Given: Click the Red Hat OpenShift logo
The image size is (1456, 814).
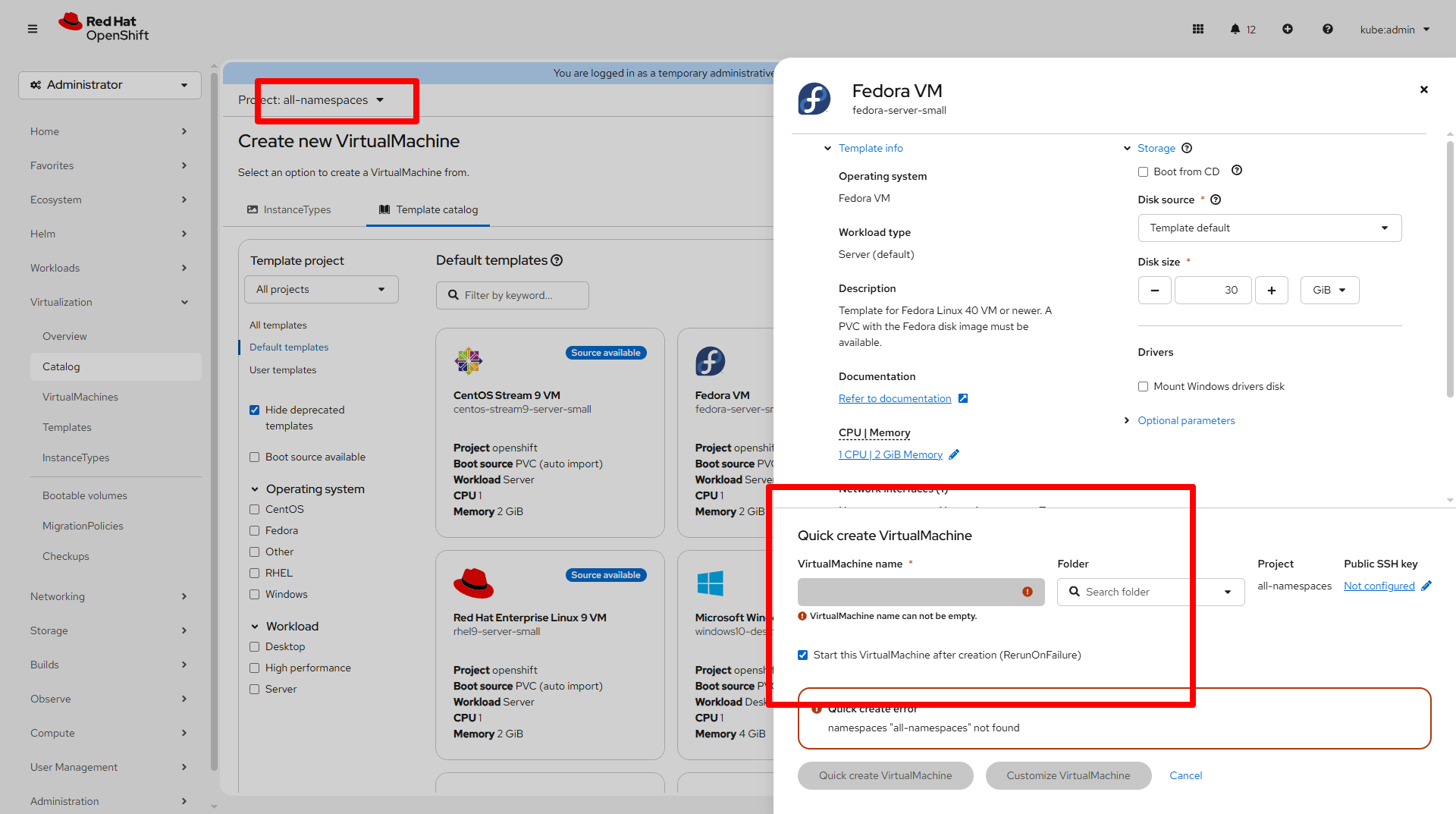Looking at the screenshot, I should [x=104, y=28].
